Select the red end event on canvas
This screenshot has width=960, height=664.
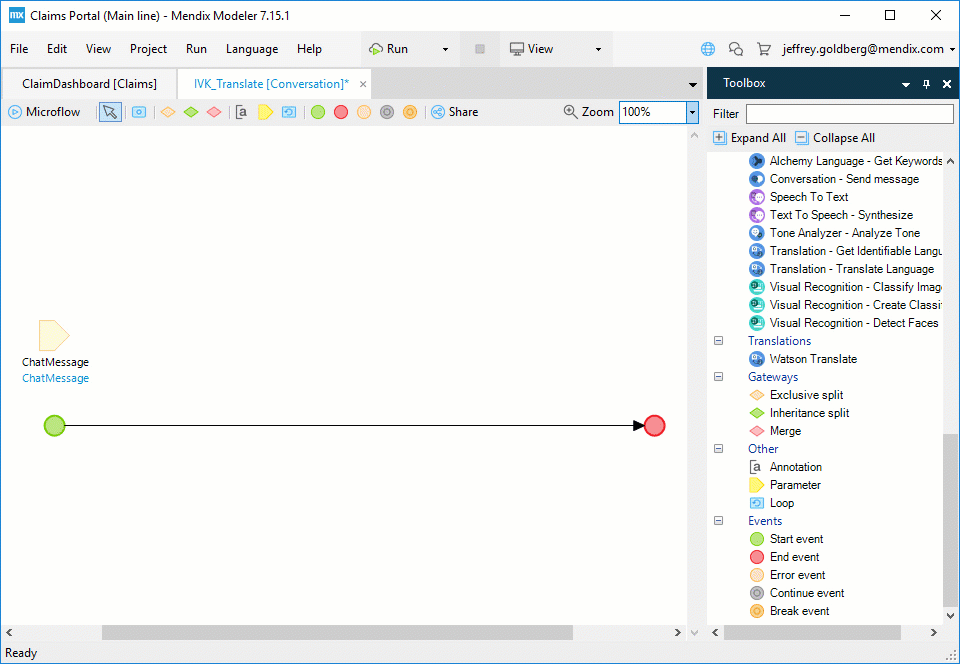pos(654,425)
